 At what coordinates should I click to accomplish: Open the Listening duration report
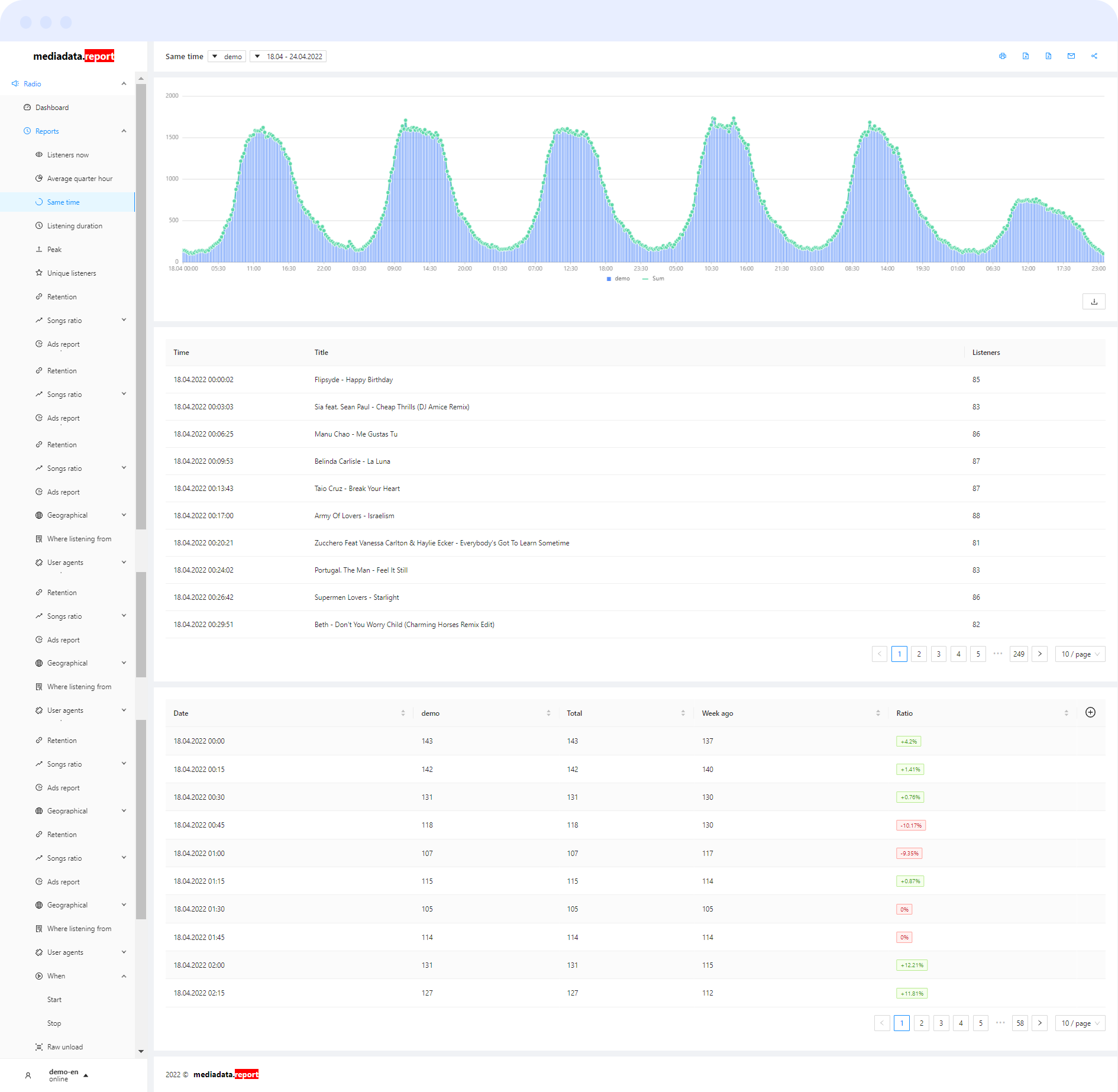(x=75, y=225)
